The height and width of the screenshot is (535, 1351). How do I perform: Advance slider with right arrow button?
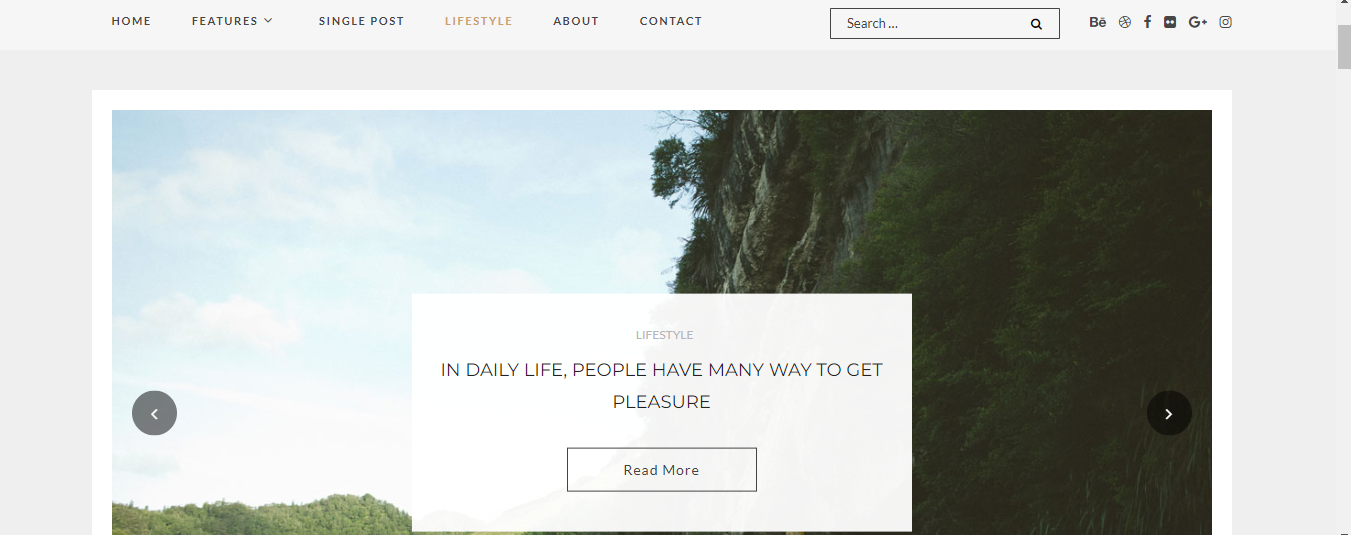pyautogui.click(x=1169, y=413)
